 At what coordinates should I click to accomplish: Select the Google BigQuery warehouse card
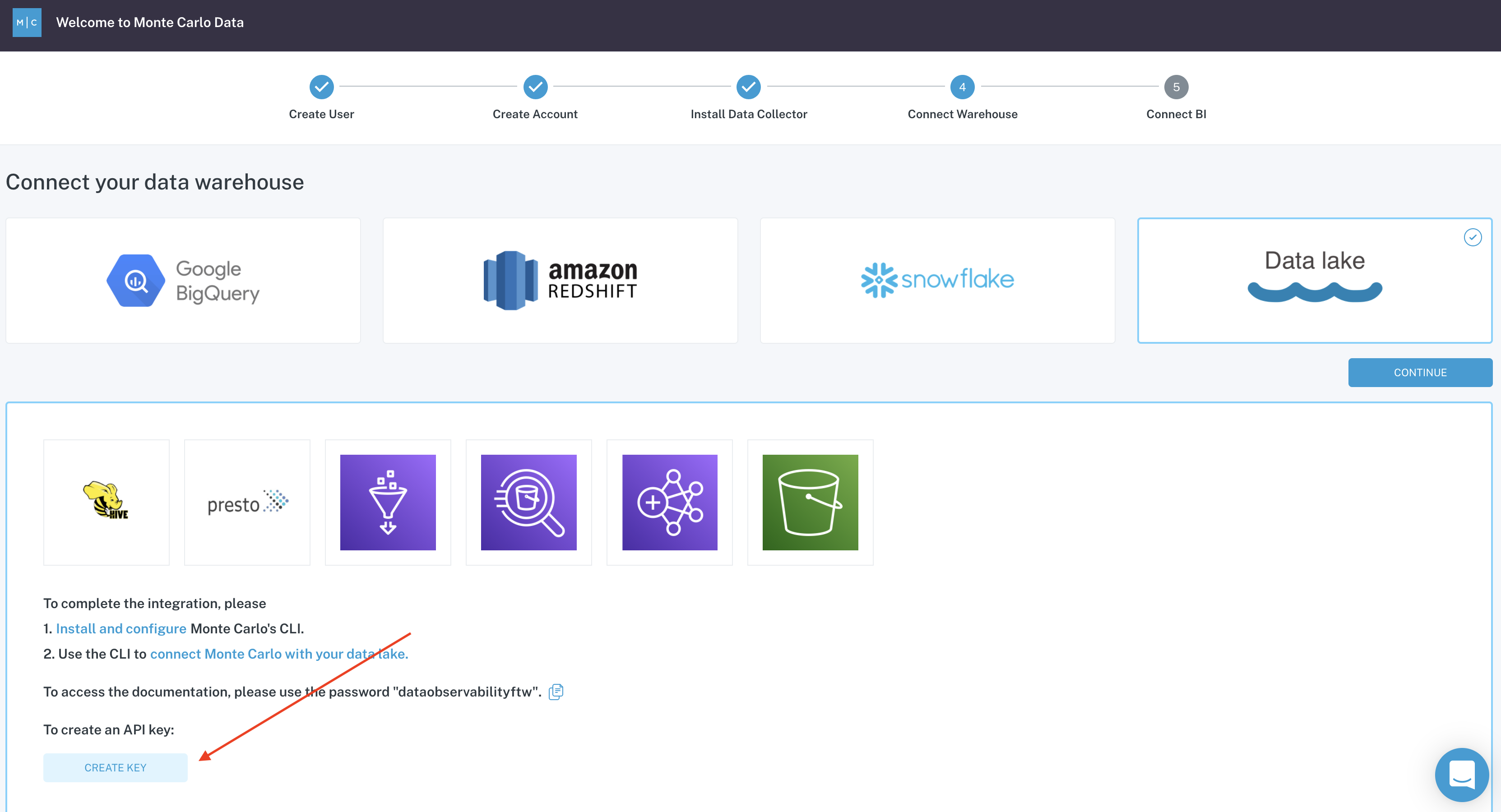click(183, 280)
